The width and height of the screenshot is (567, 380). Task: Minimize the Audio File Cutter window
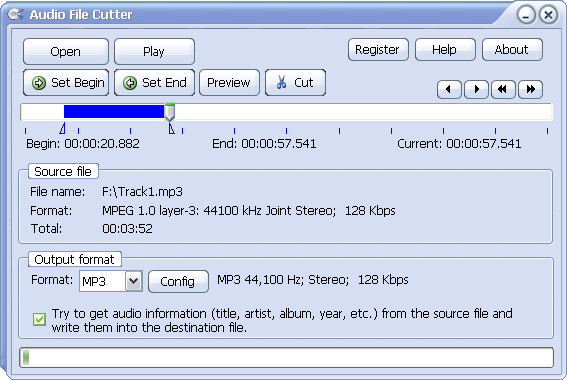click(526, 15)
